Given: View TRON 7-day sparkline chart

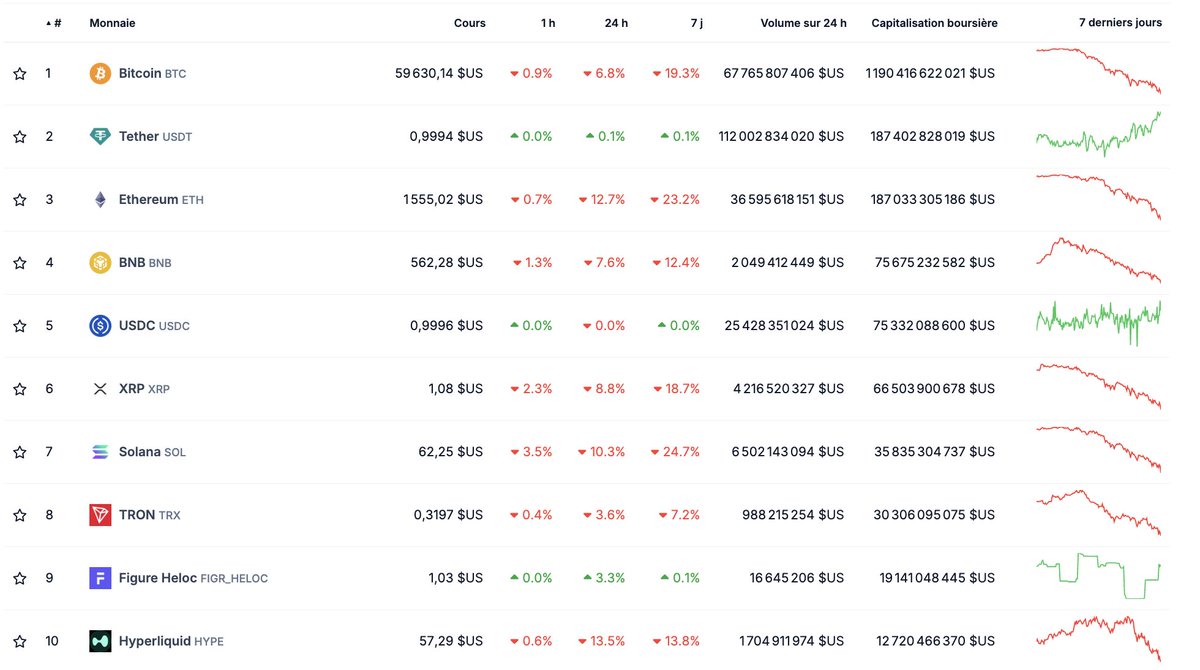Looking at the screenshot, I should click(1099, 512).
